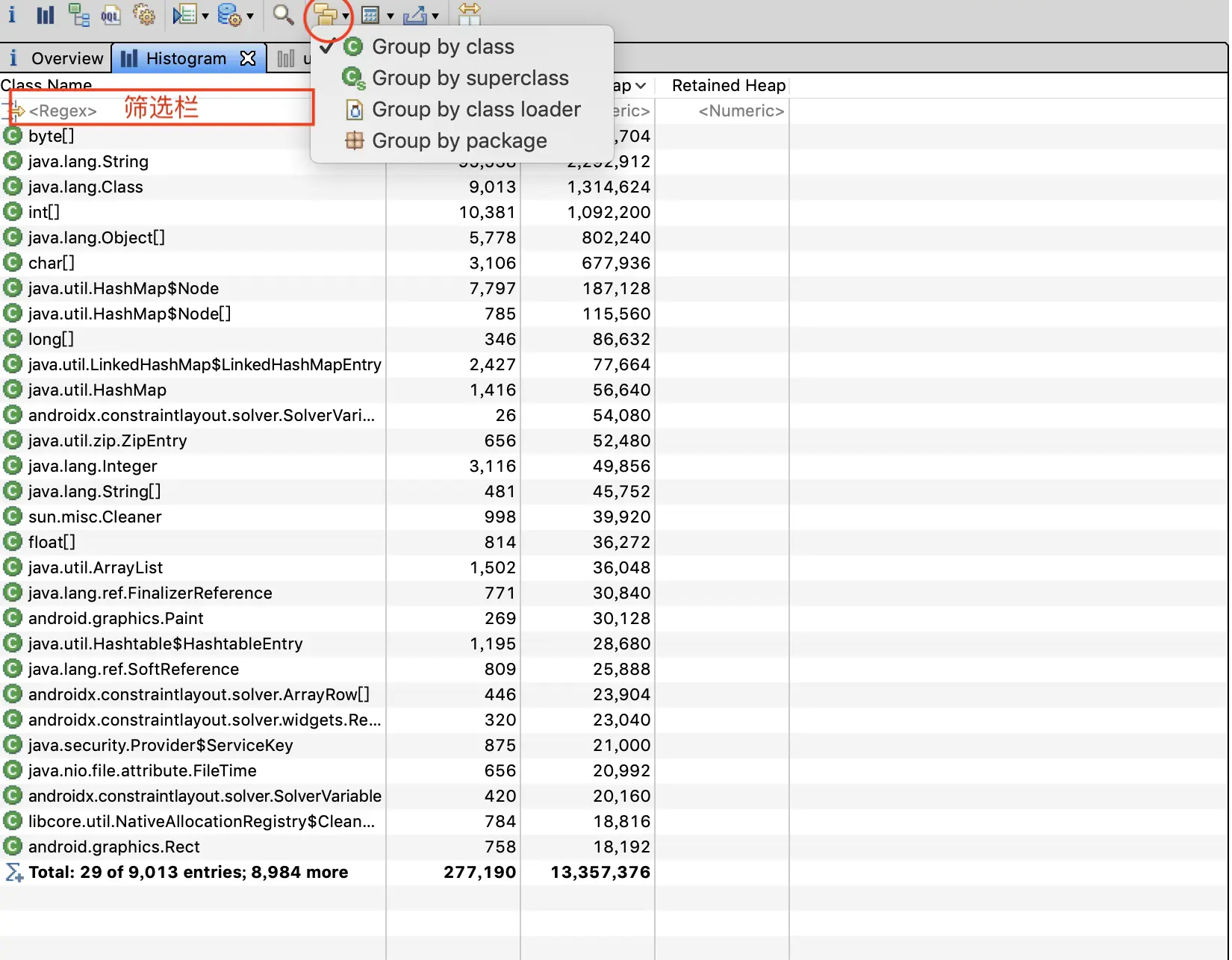This screenshot has height=960, width=1232.
Task: Open the OQL query editor icon
Action: click(111, 14)
